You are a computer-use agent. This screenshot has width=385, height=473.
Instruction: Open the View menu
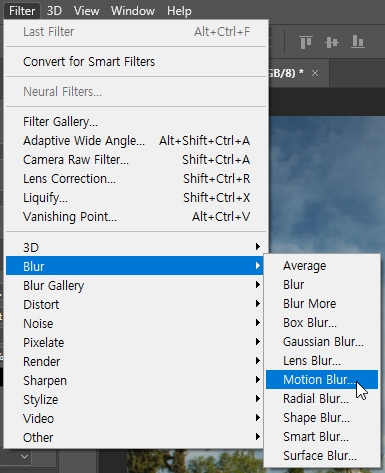tap(86, 11)
